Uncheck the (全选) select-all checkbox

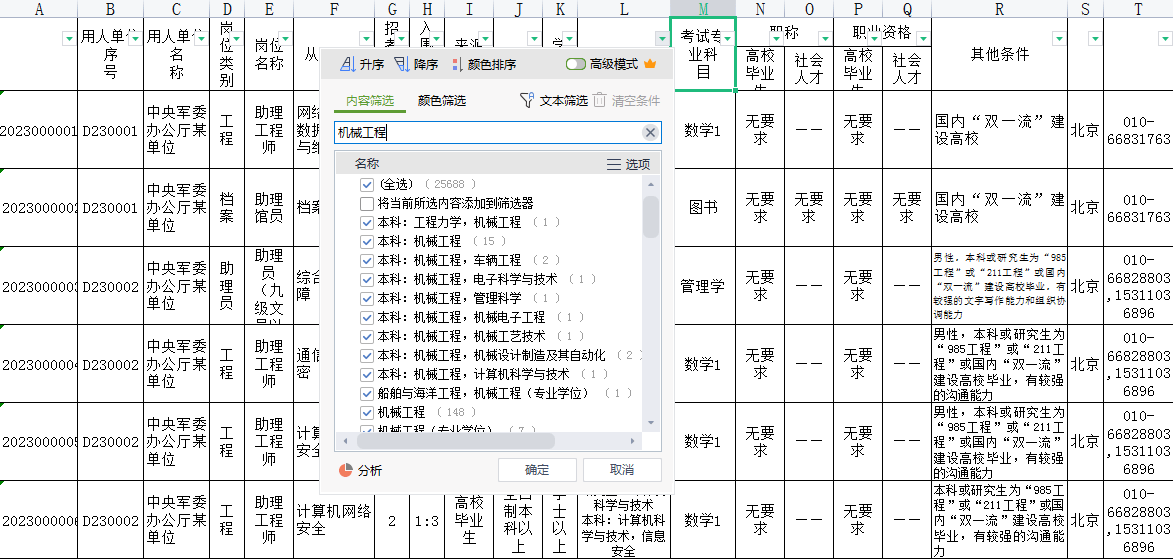coord(367,185)
